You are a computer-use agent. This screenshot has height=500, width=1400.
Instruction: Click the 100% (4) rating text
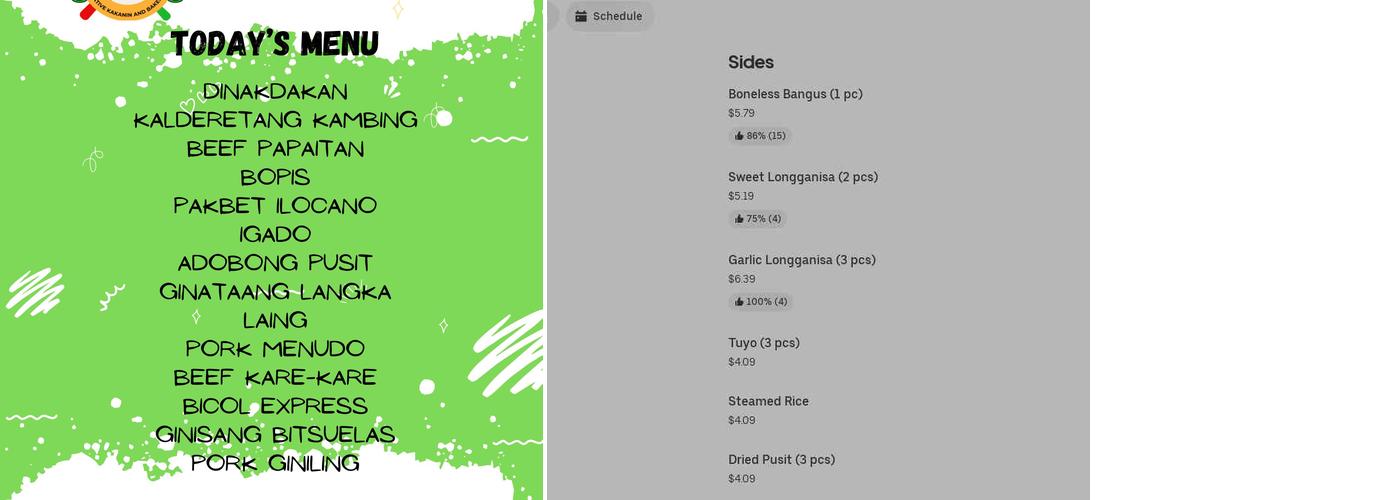coord(767,302)
